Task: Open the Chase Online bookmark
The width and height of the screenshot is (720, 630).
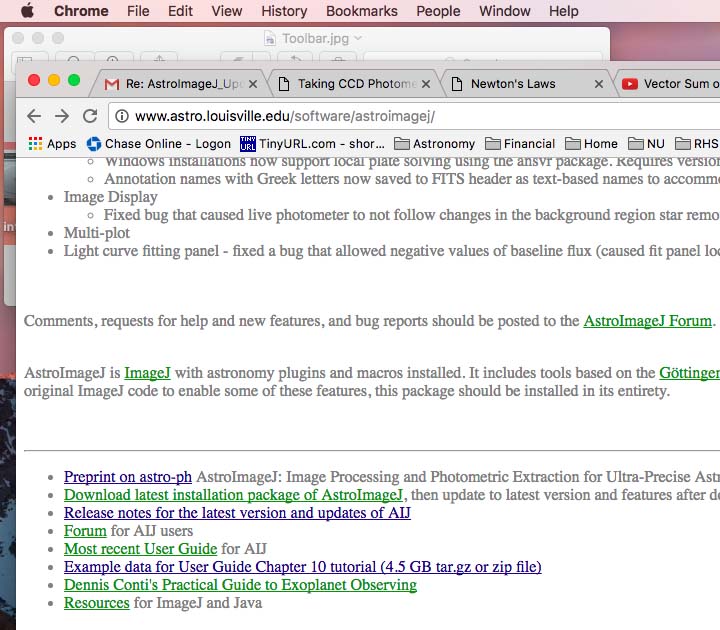Action: tap(159, 144)
